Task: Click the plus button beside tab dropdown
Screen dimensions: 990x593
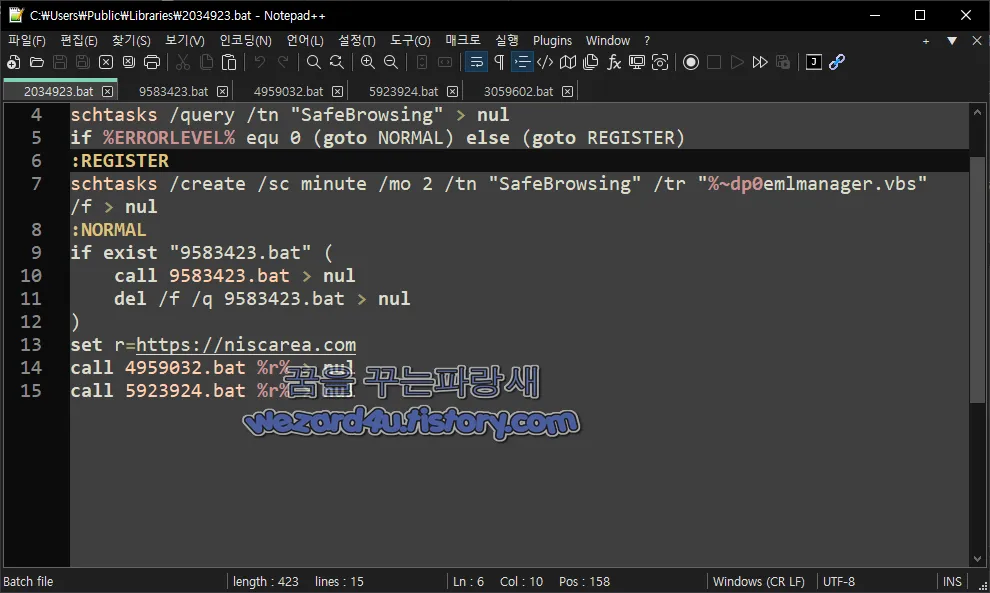Action: [x=926, y=41]
